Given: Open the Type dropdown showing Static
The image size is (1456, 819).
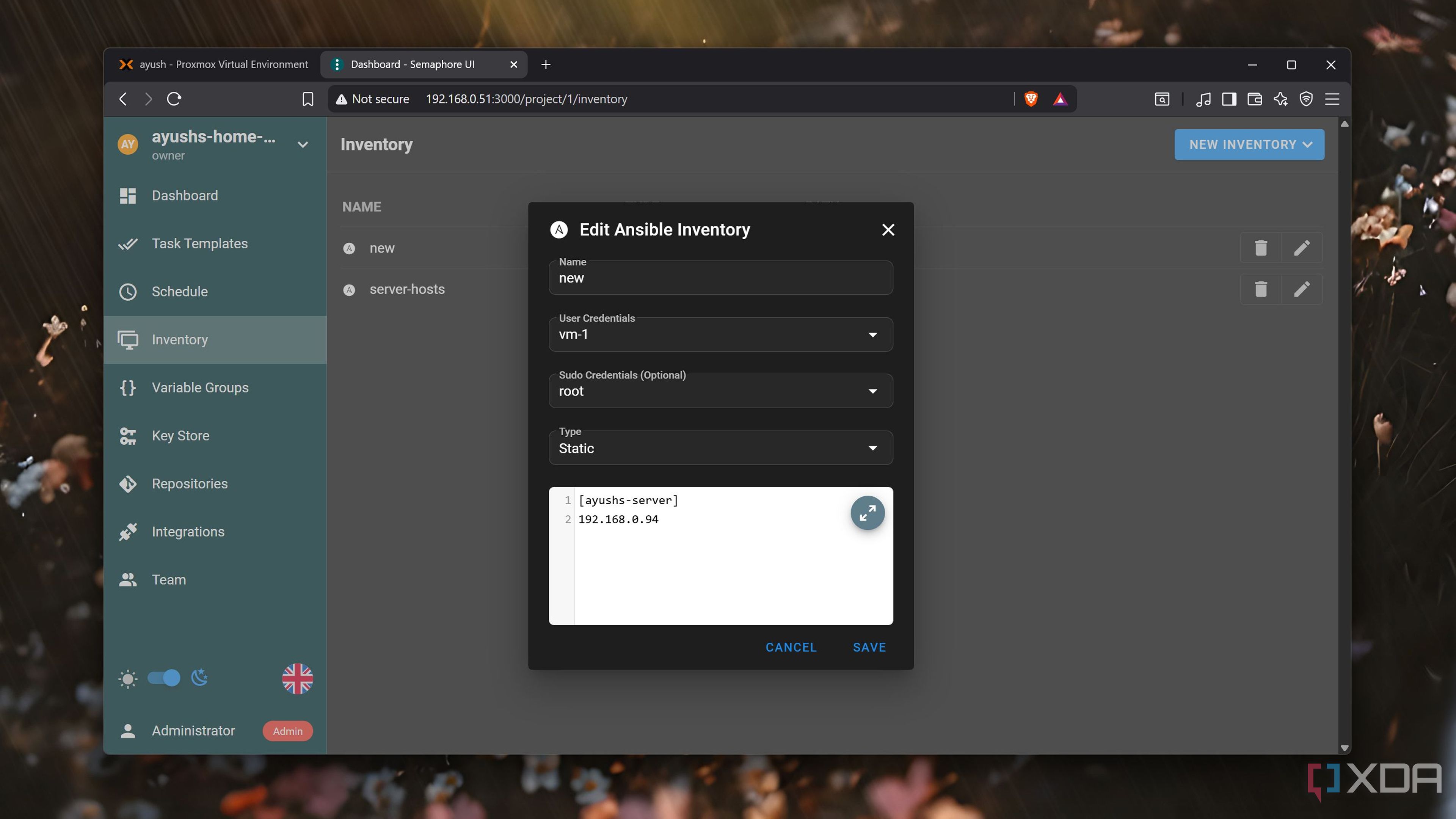Looking at the screenshot, I should click(x=721, y=448).
